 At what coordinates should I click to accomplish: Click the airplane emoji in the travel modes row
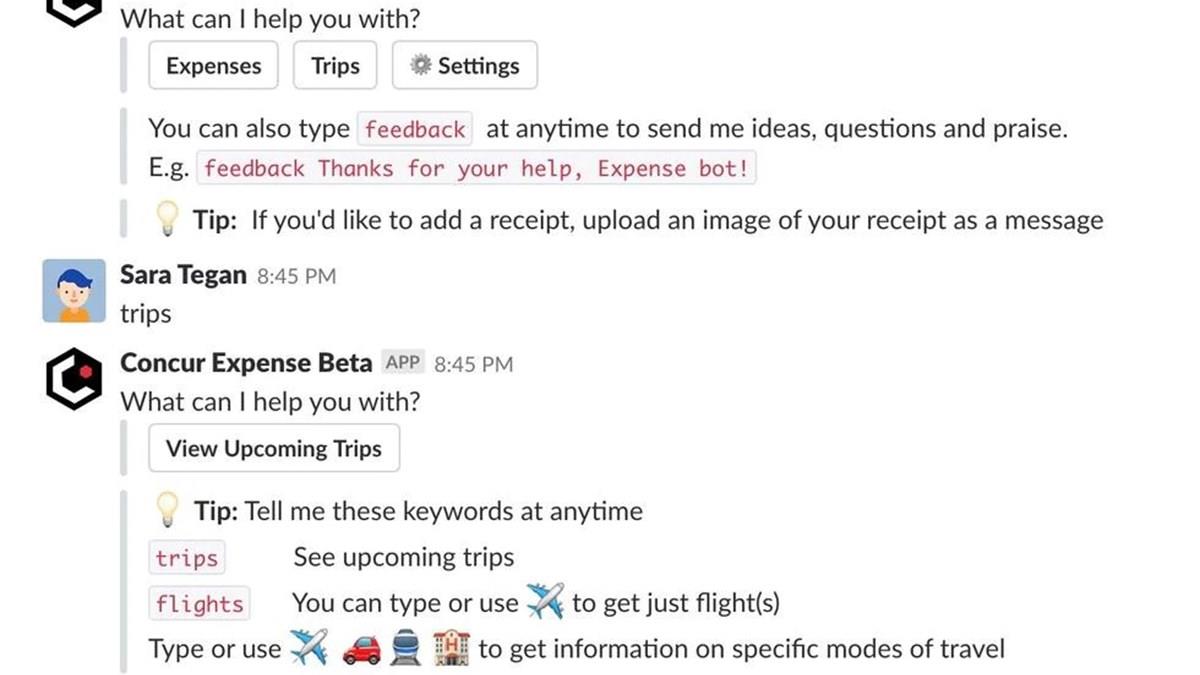click(308, 649)
